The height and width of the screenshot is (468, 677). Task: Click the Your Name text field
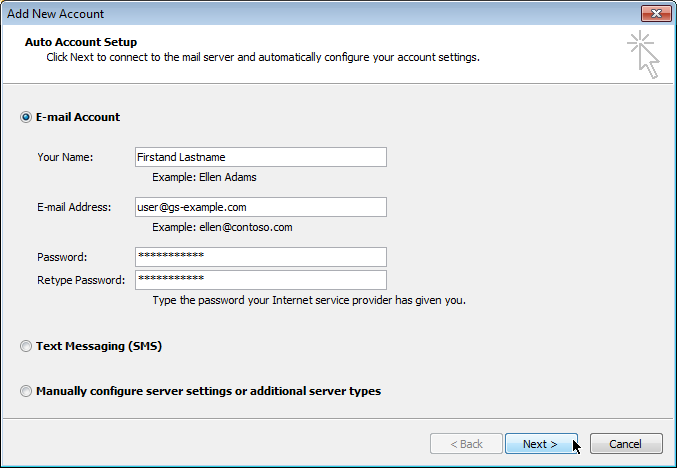[260, 157]
